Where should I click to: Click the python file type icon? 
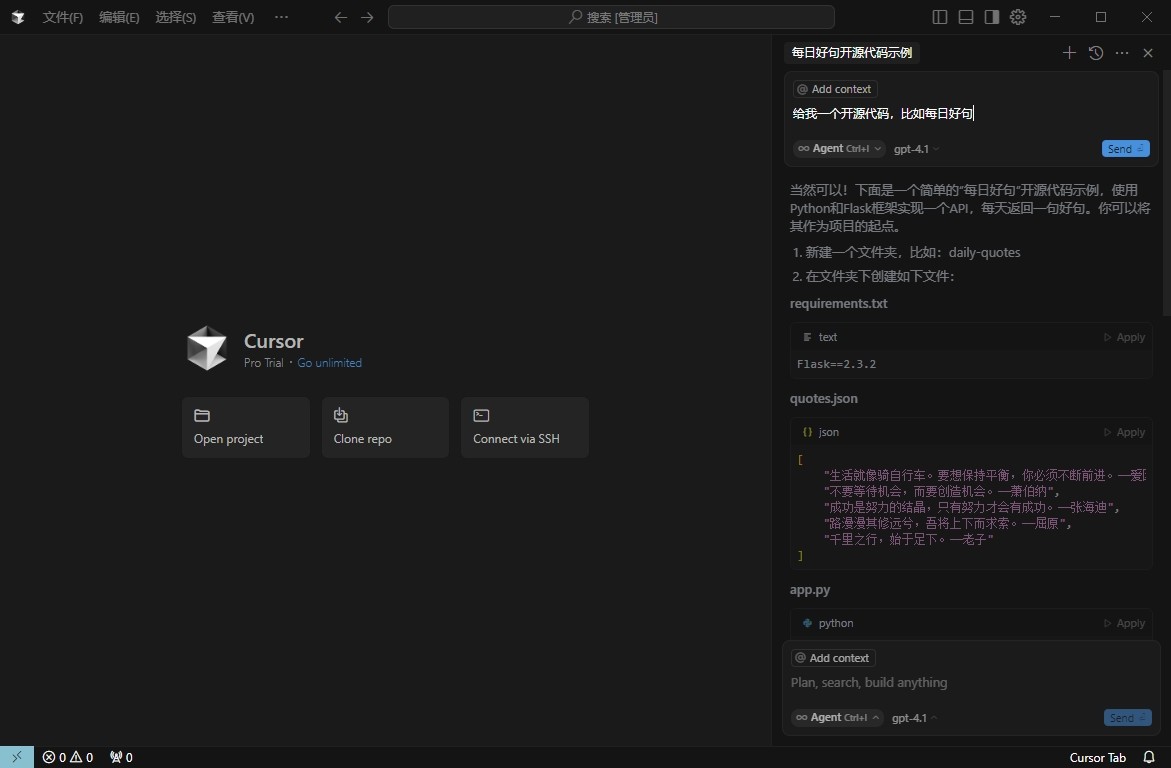[807, 623]
